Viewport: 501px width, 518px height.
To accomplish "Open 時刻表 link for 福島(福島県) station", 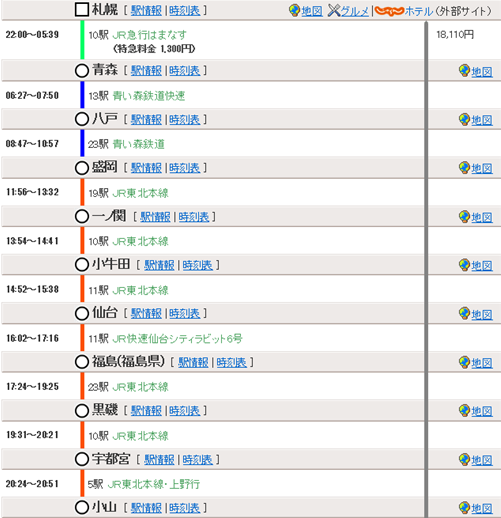I will coord(232,362).
